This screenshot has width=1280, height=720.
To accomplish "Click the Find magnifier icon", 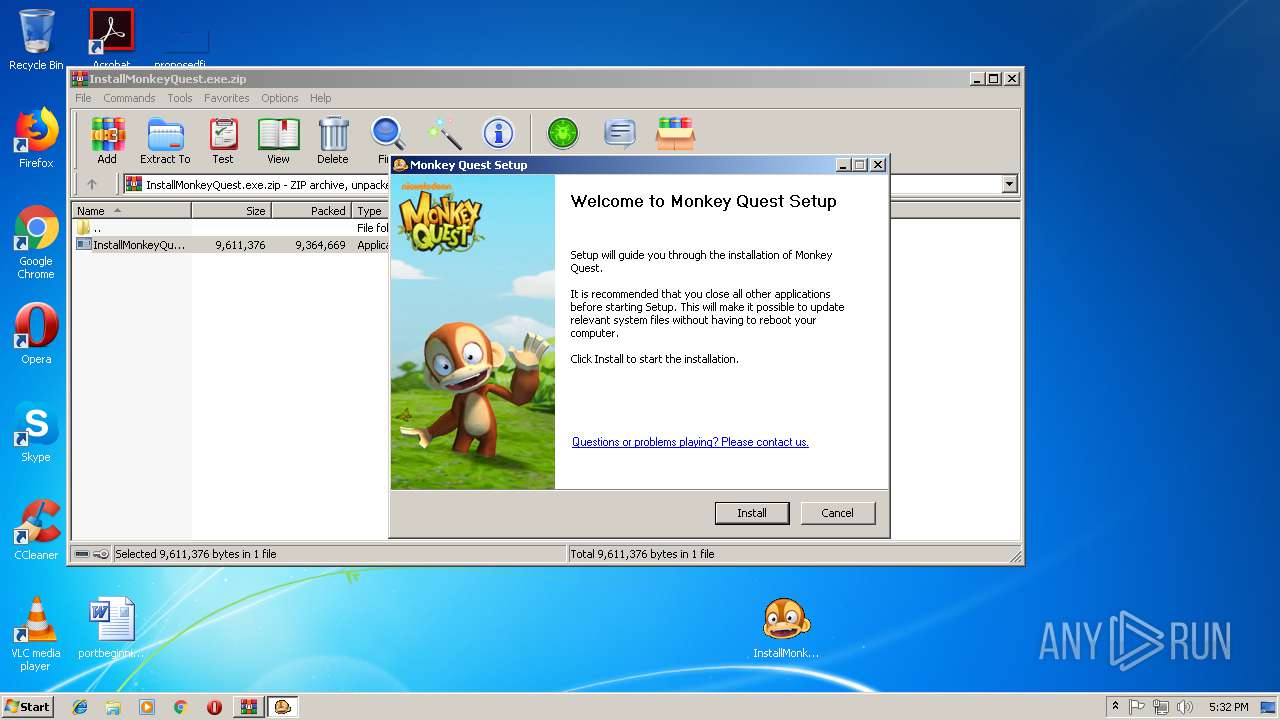I will point(386,134).
